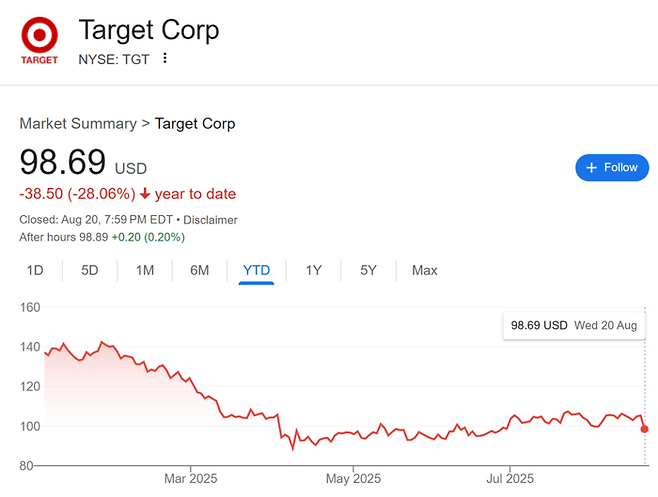
Task: Open the Market Summary breadcrumb link
Action: tap(78, 124)
